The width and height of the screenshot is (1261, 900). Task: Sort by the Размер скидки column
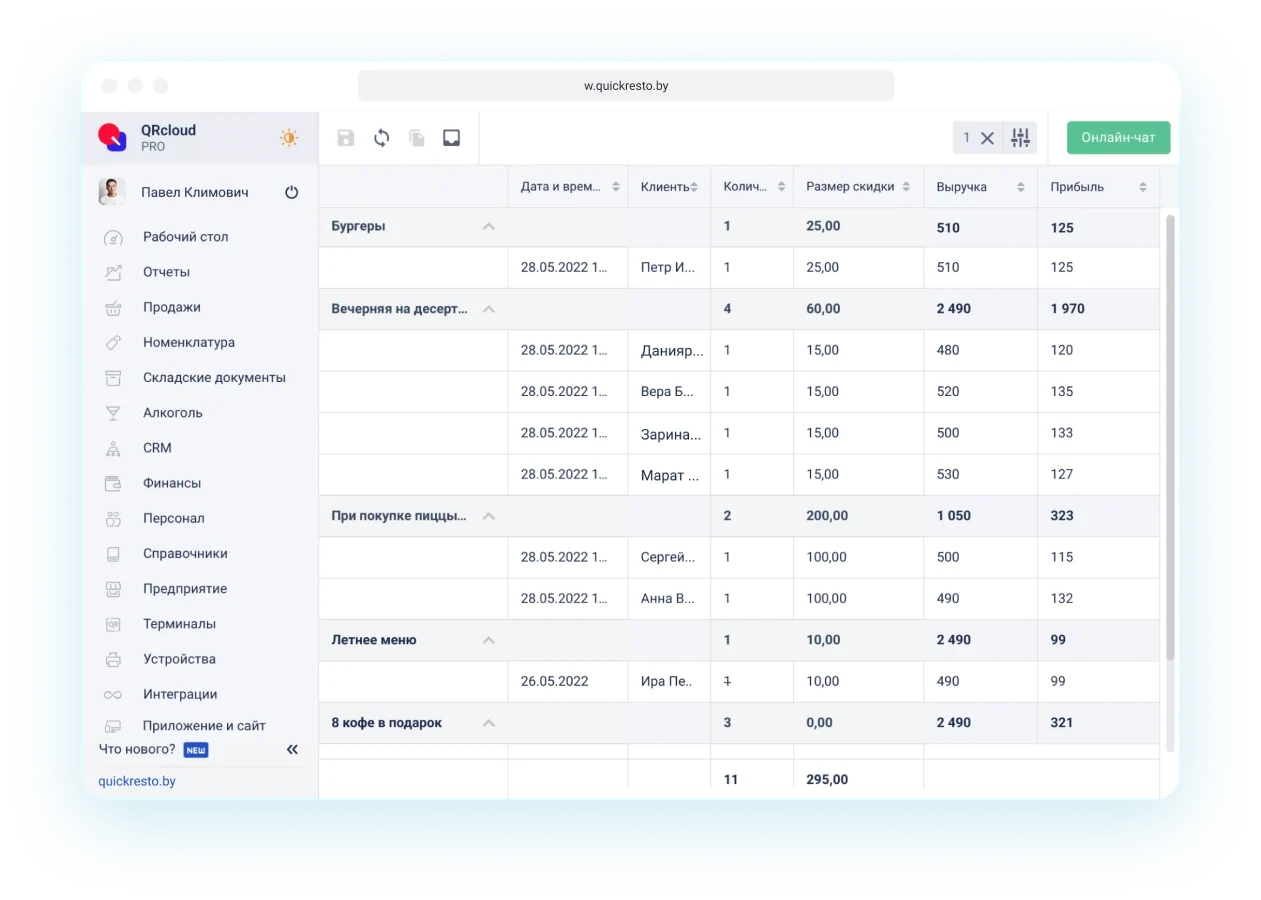[x=905, y=187]
